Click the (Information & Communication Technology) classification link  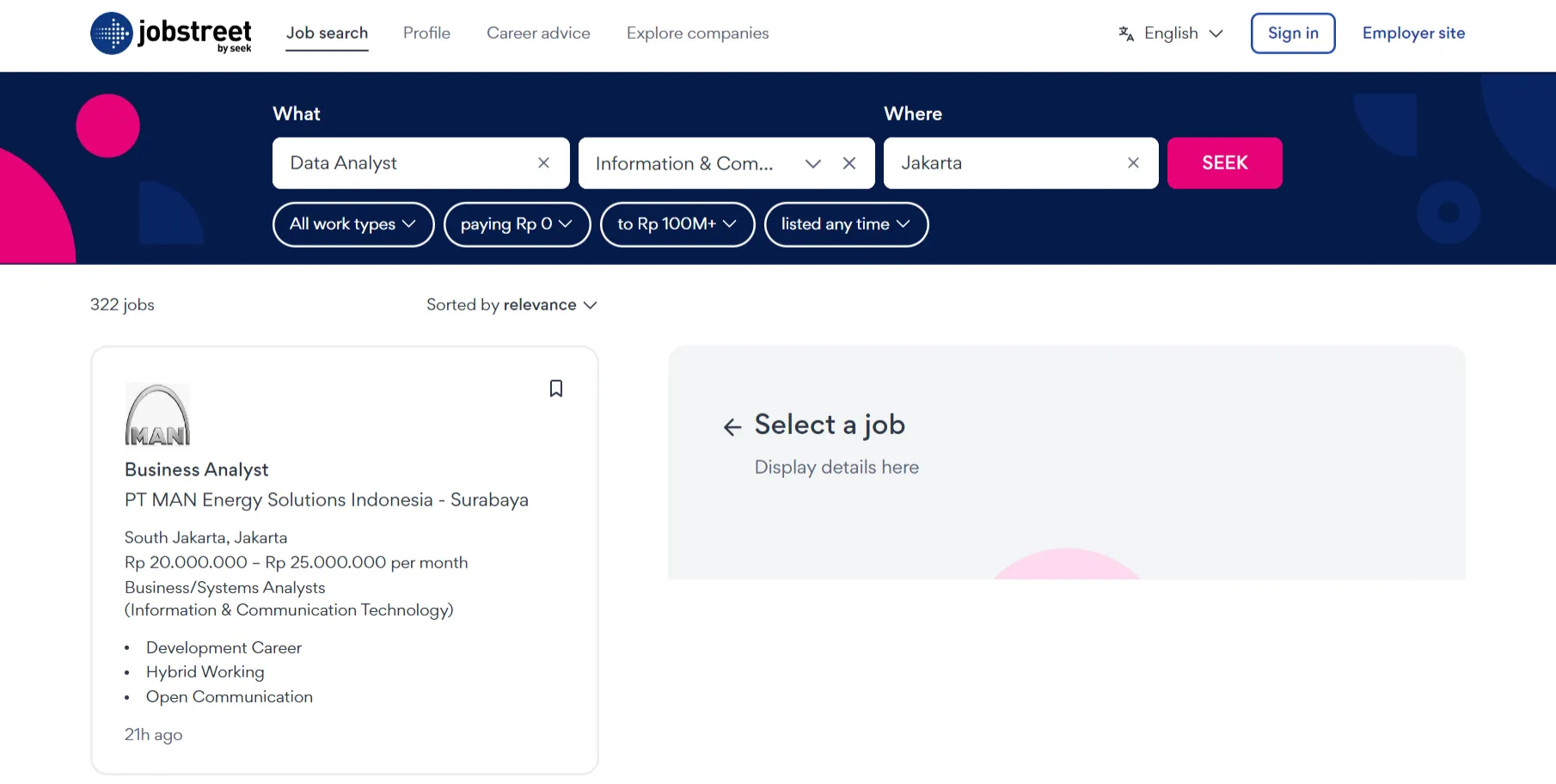click(x=289, y=610)
